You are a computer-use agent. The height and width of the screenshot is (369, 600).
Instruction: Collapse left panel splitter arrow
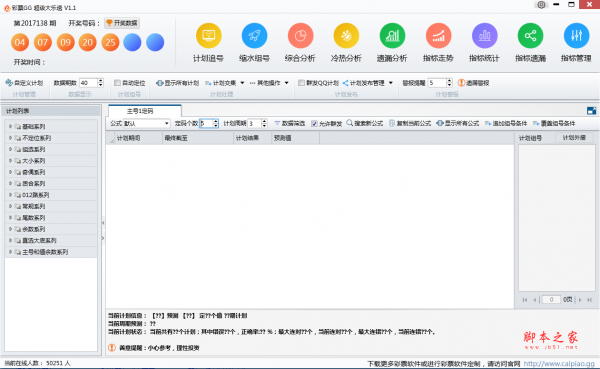click(x=103, y=222)
